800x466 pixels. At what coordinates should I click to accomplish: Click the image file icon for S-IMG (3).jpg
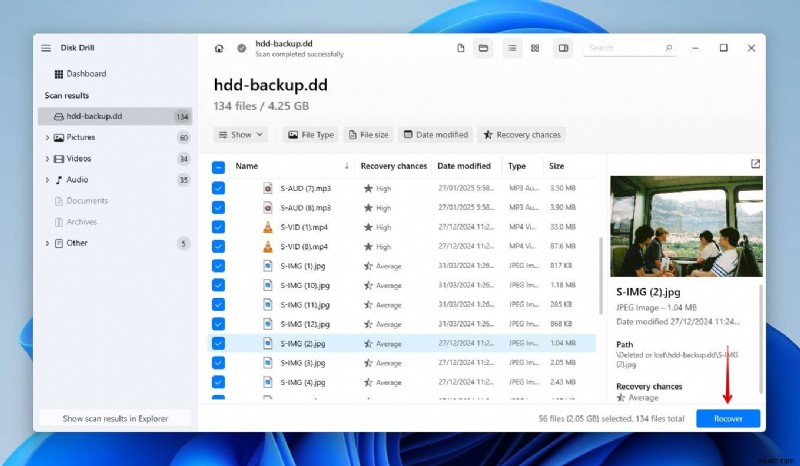point(267,363)
